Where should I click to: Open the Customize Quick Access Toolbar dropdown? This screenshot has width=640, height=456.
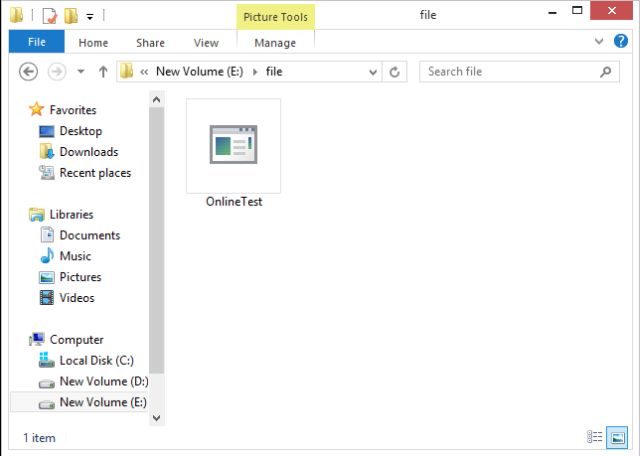90,17
